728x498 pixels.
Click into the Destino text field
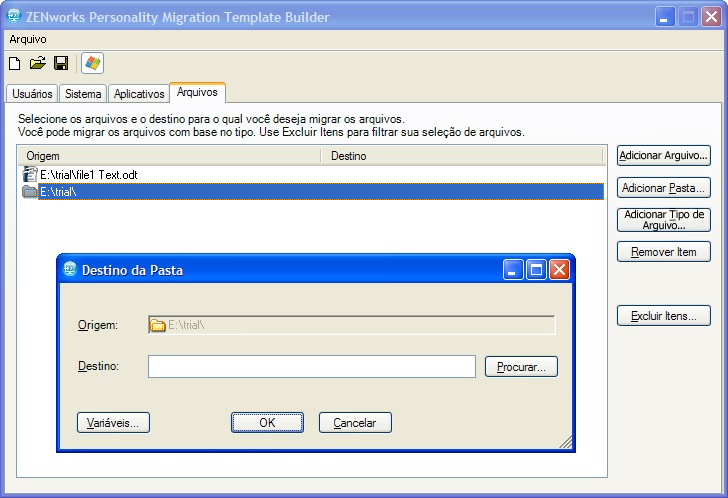pos(312,367)
